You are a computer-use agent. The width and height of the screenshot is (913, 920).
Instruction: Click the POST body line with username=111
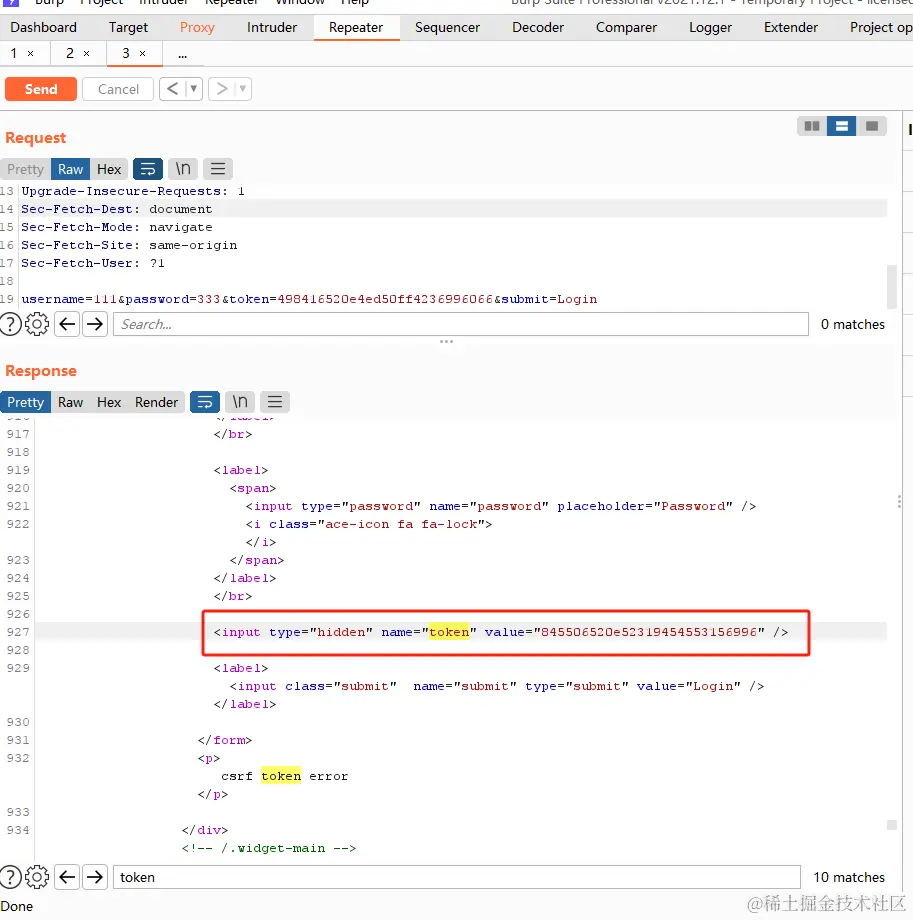coord(309,299)
